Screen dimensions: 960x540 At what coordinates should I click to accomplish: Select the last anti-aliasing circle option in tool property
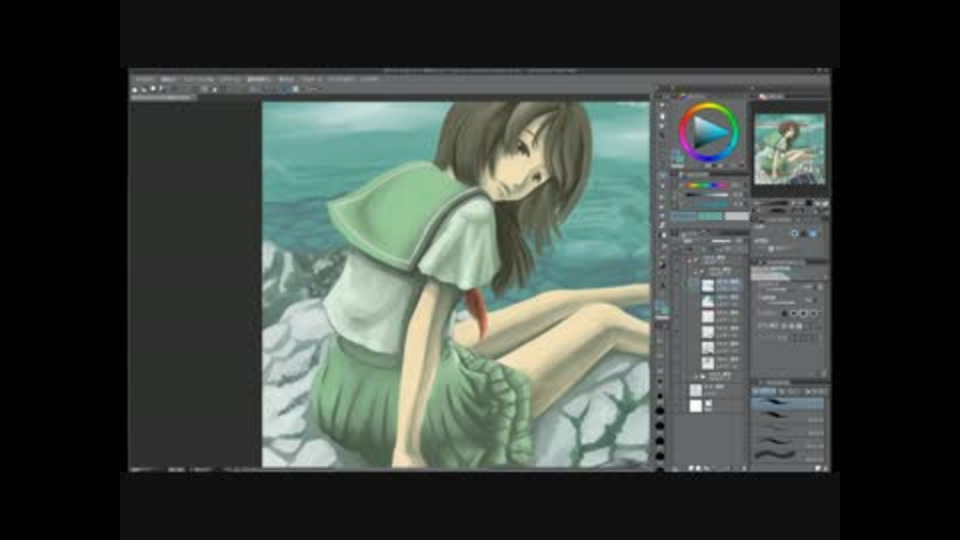pyautogui.click(x=815, y=313)
